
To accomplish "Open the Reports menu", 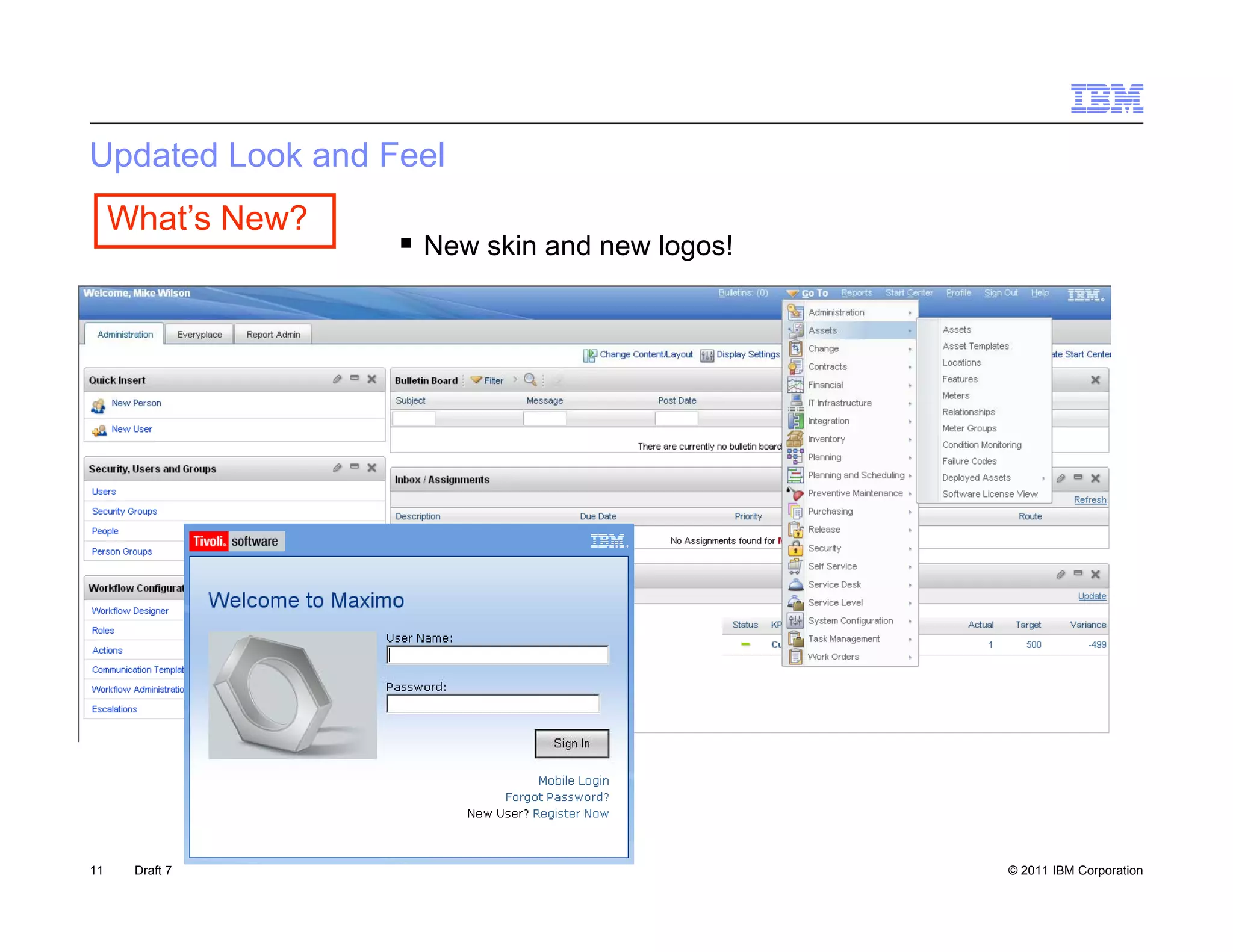I will [x=856, y=293].
